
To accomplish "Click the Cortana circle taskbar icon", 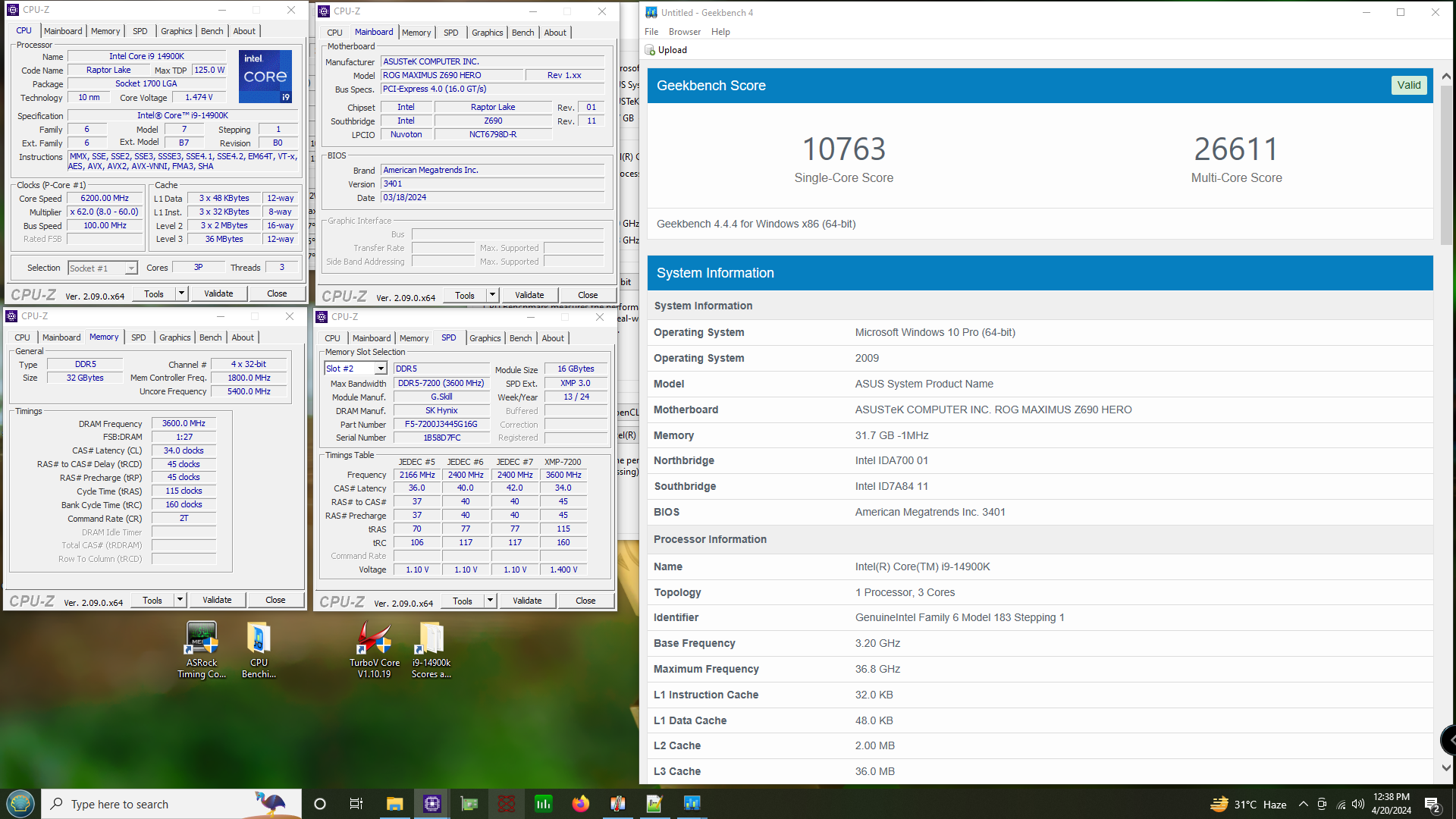I will point(319,804).
